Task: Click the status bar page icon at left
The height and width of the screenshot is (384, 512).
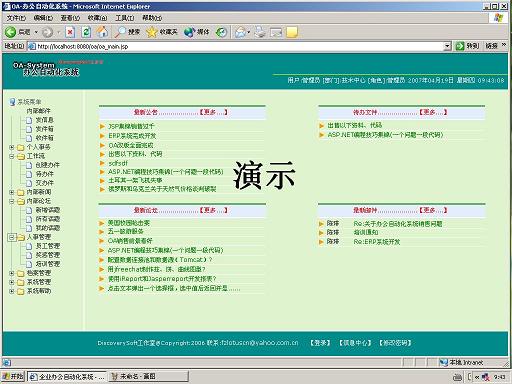Action: (7, 362)
